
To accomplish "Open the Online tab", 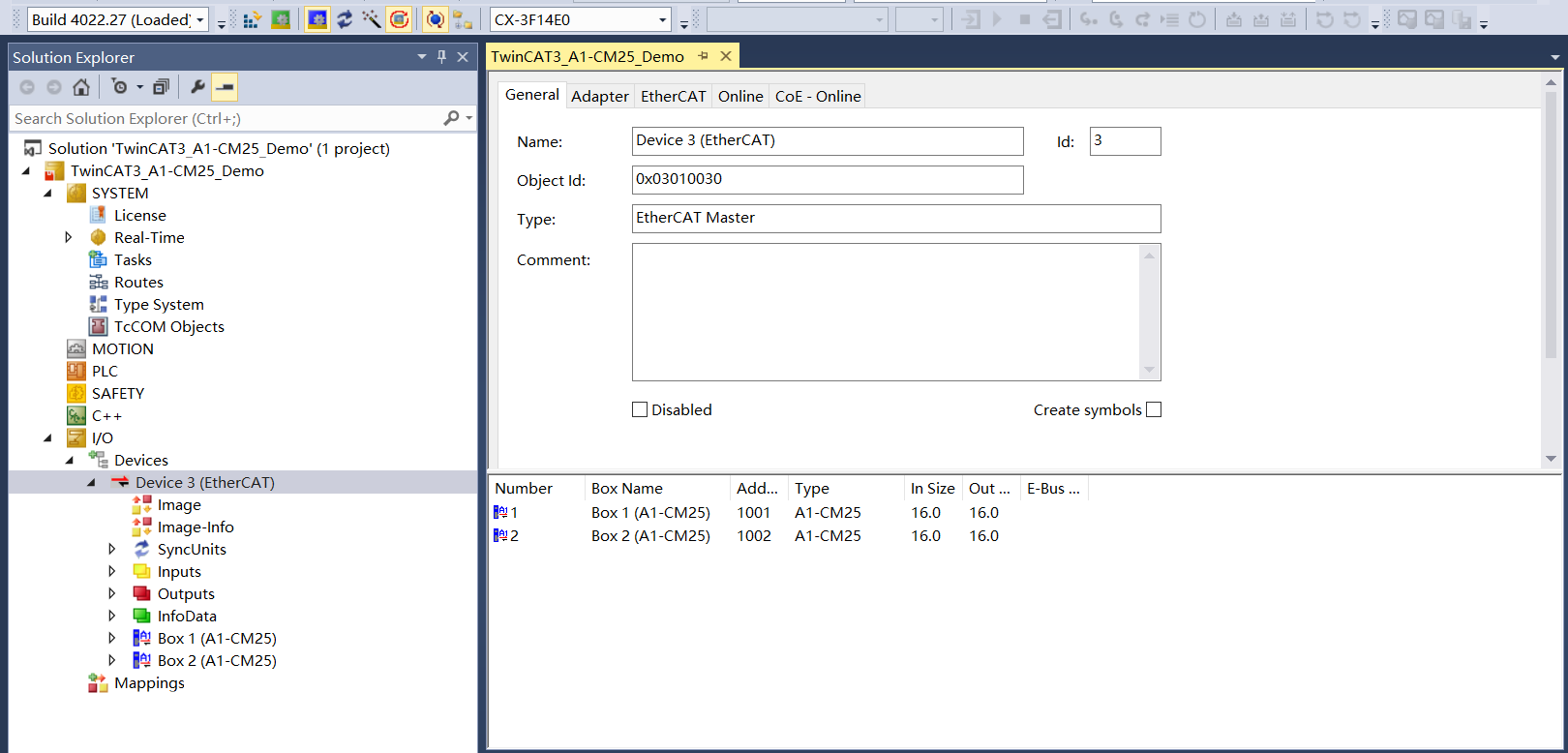I will point(740,96).
